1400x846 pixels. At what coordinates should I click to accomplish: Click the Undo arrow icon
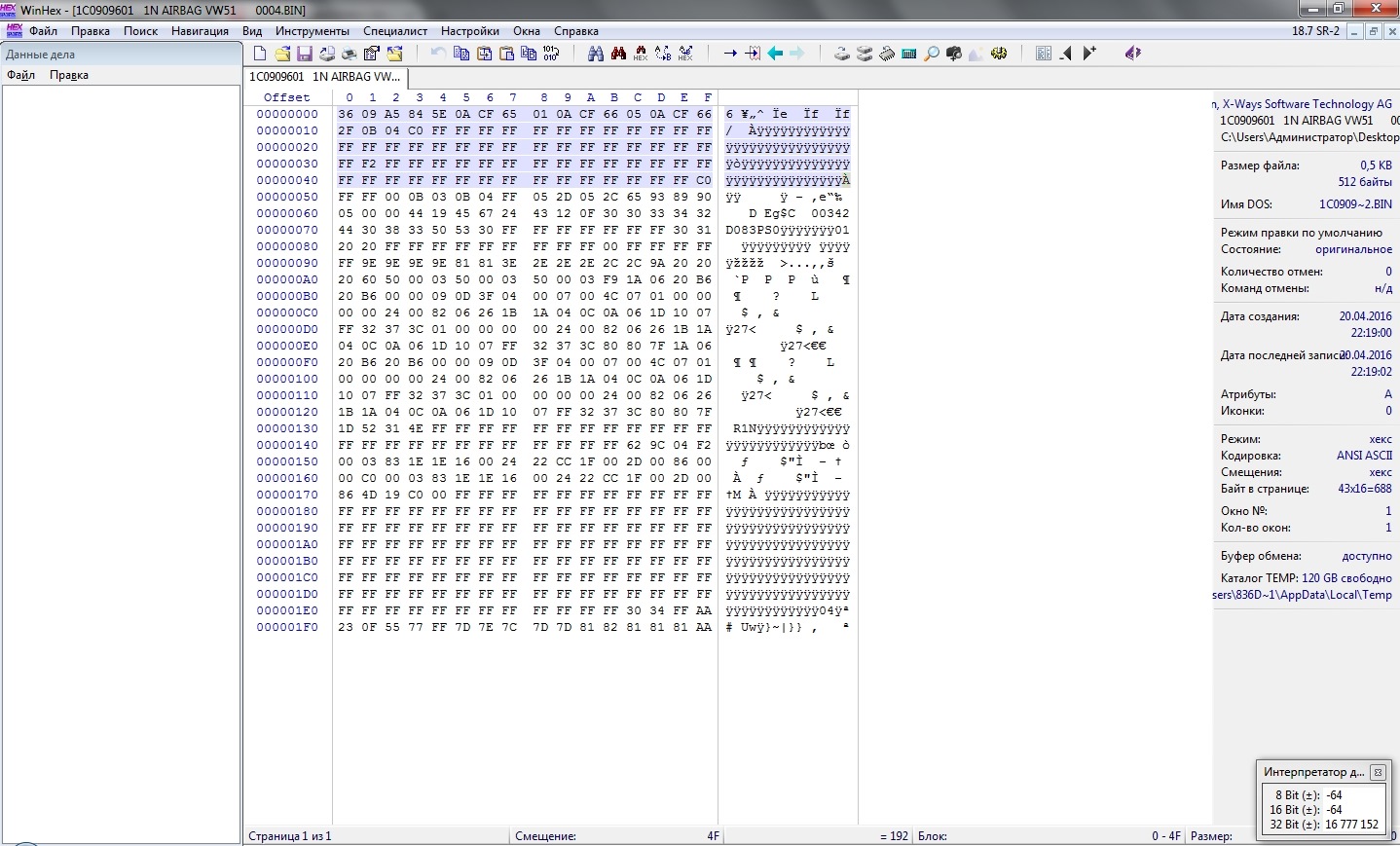pyautogui.click(x=439, y=54)
